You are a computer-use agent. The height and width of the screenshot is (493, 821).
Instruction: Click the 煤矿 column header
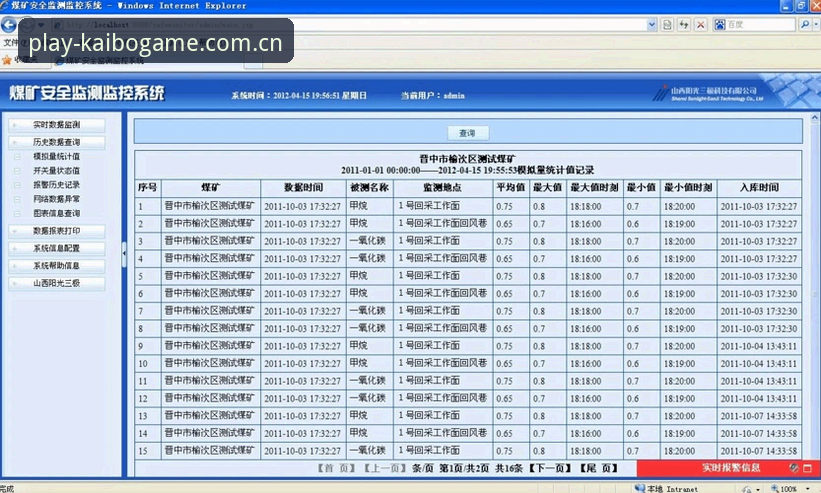[x=210, y=187]
